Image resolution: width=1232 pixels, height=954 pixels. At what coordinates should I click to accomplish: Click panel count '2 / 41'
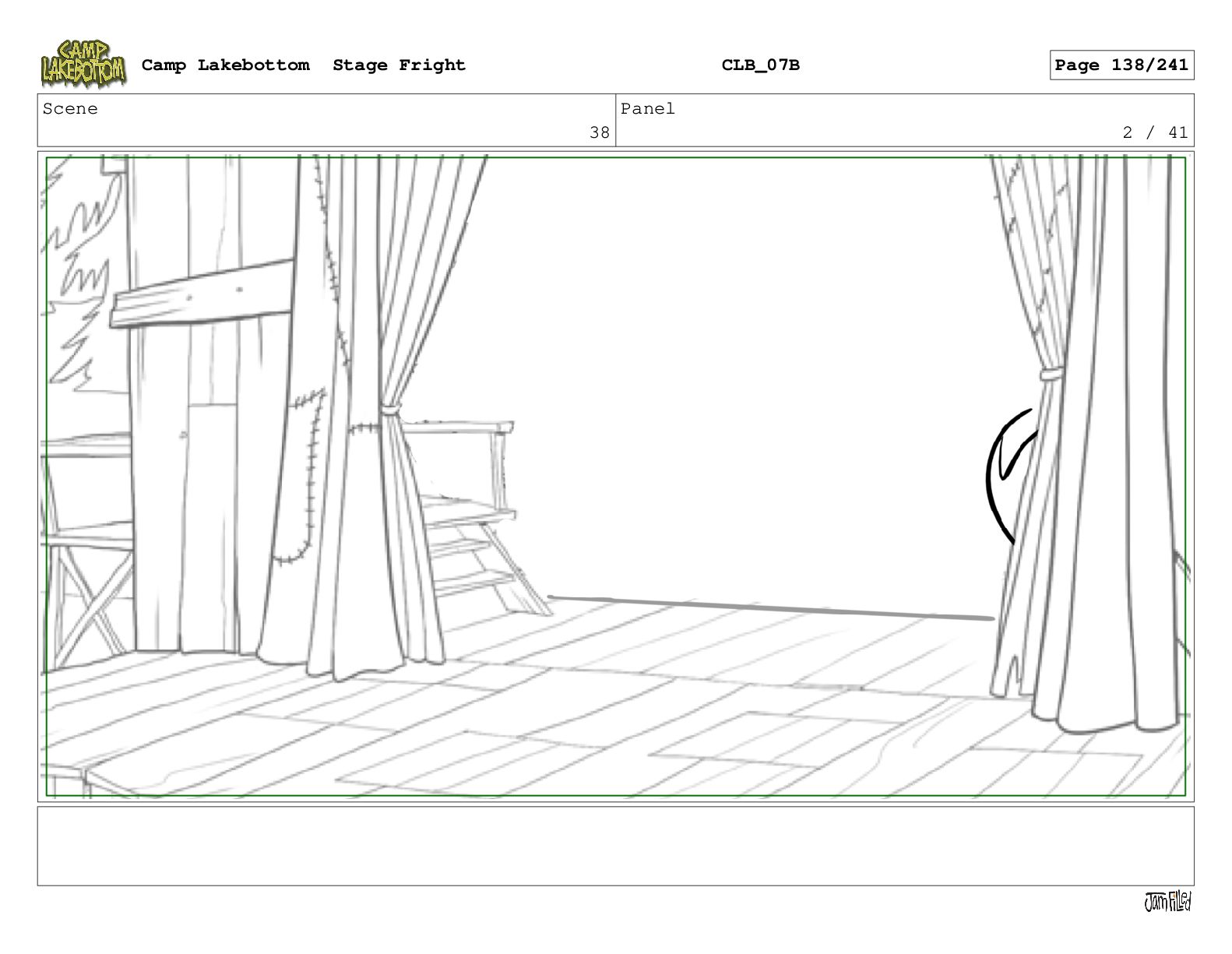tap(1155, 132)
